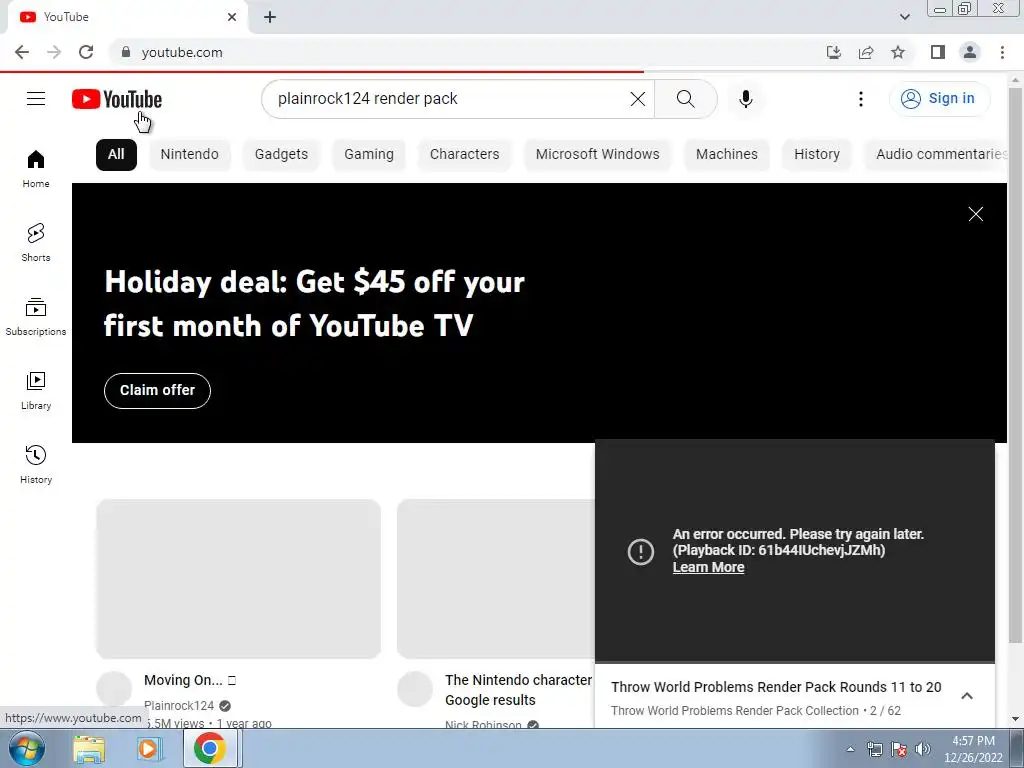Open Nick Robinson channel name

[x=483, y=724]
